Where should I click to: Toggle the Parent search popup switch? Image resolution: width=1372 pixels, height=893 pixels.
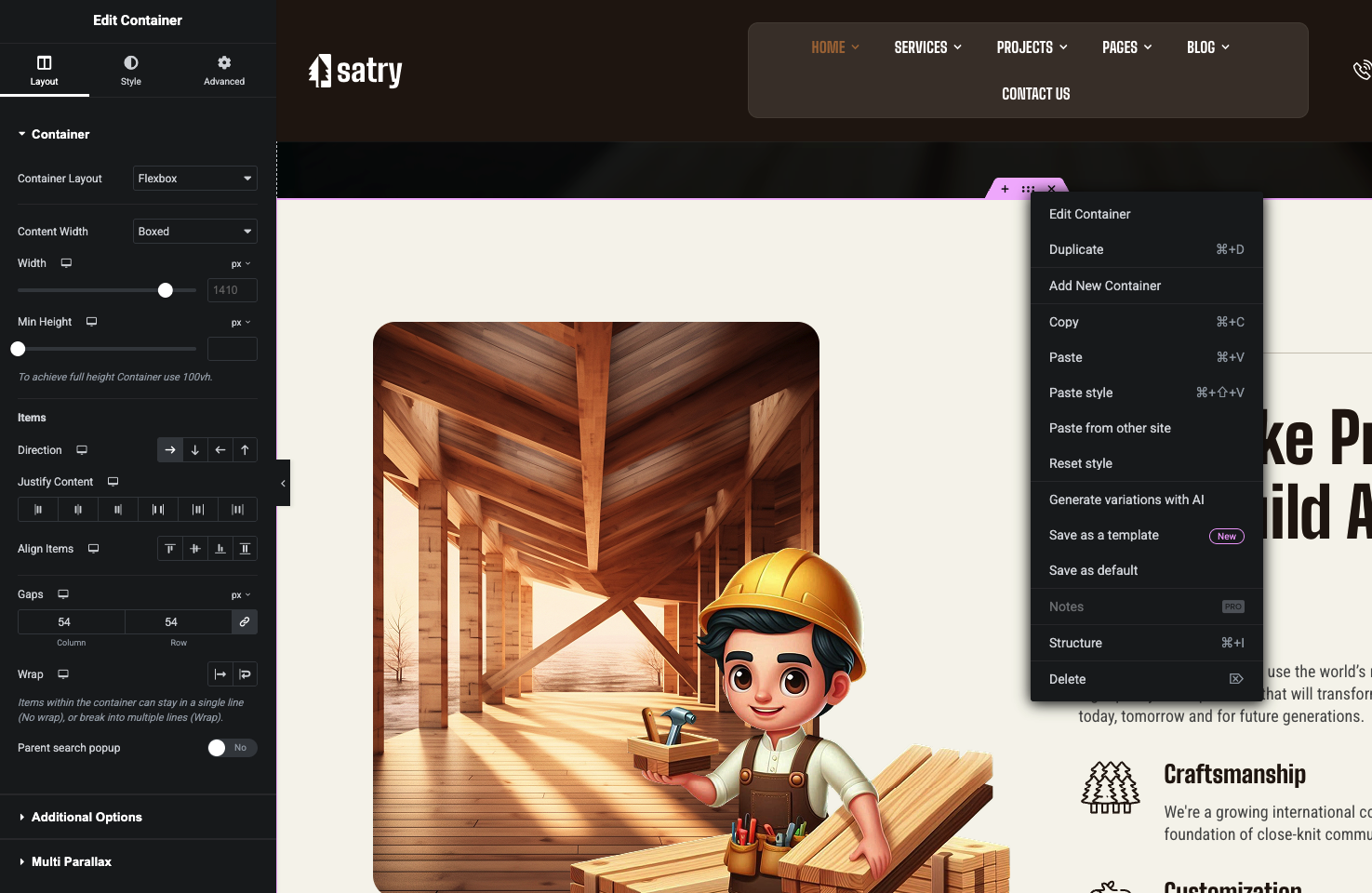click(x=232, y=748)
